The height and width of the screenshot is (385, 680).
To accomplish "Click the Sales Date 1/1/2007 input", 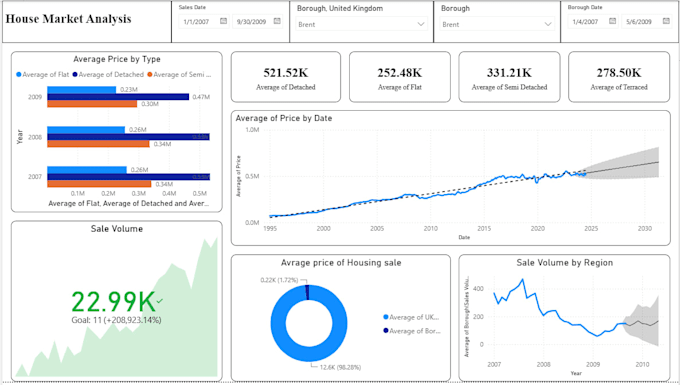I will click(x=204, y=21).
